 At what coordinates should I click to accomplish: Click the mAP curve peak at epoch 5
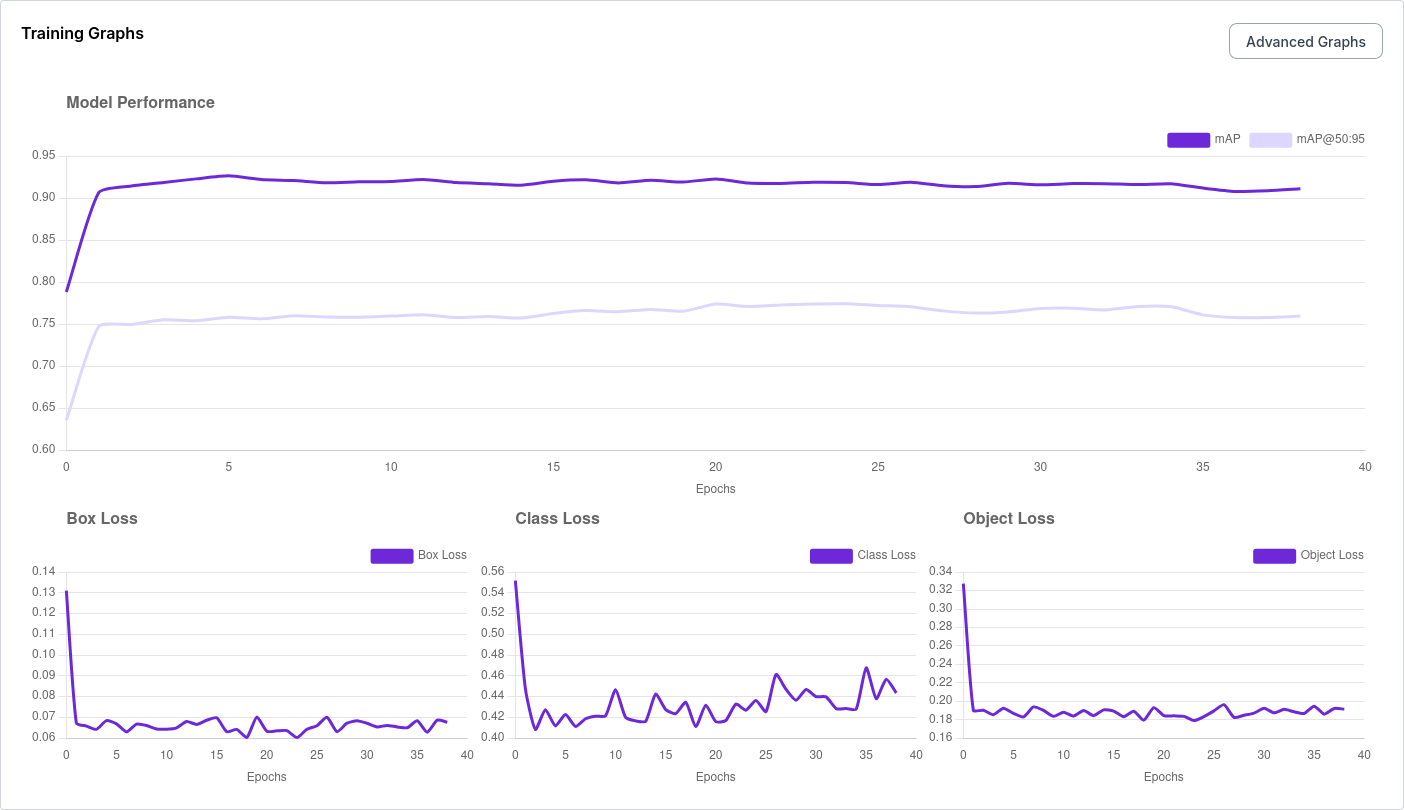[x=229, y=175]
